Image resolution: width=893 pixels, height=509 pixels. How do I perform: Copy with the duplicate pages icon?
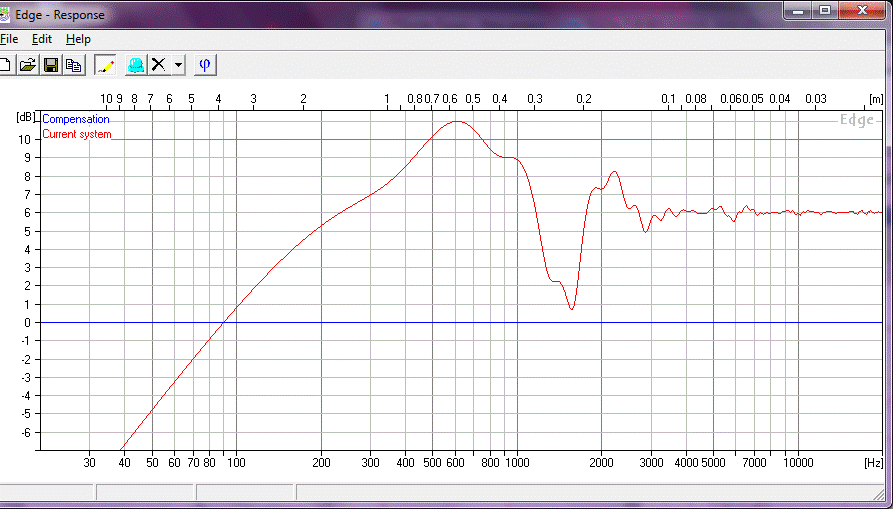pos(73,65)
